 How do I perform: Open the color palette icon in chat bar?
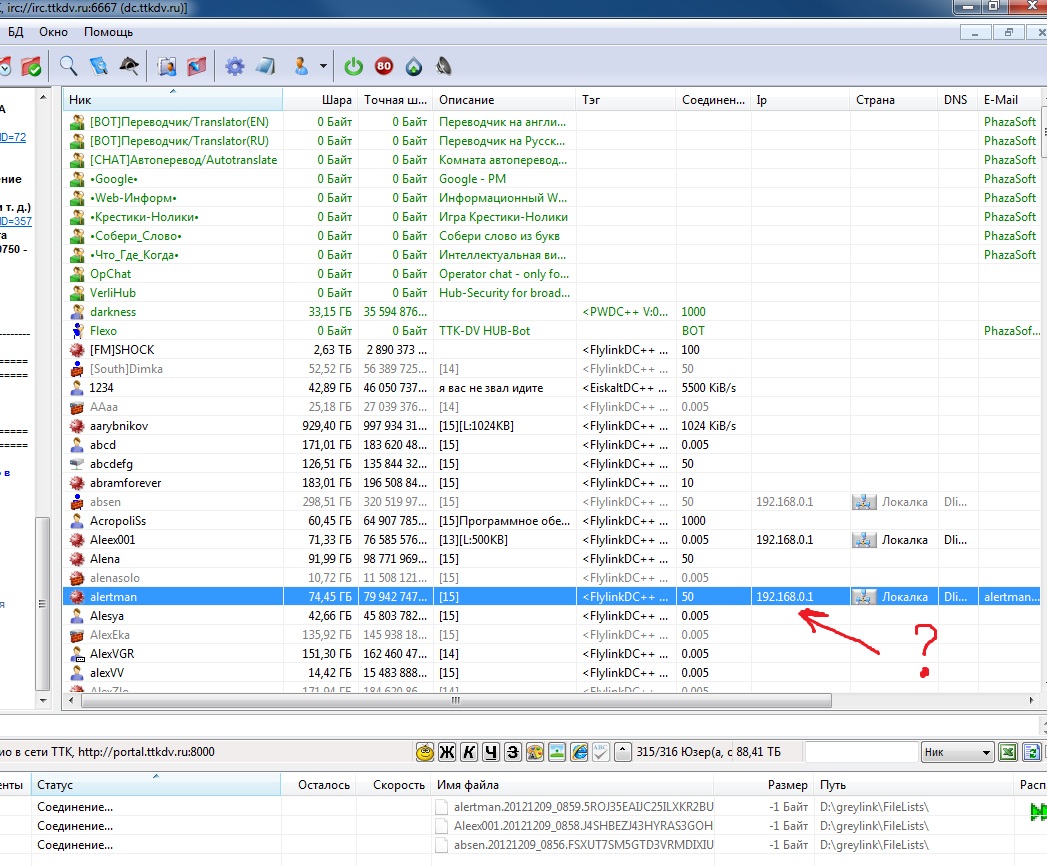click(535, 752)
